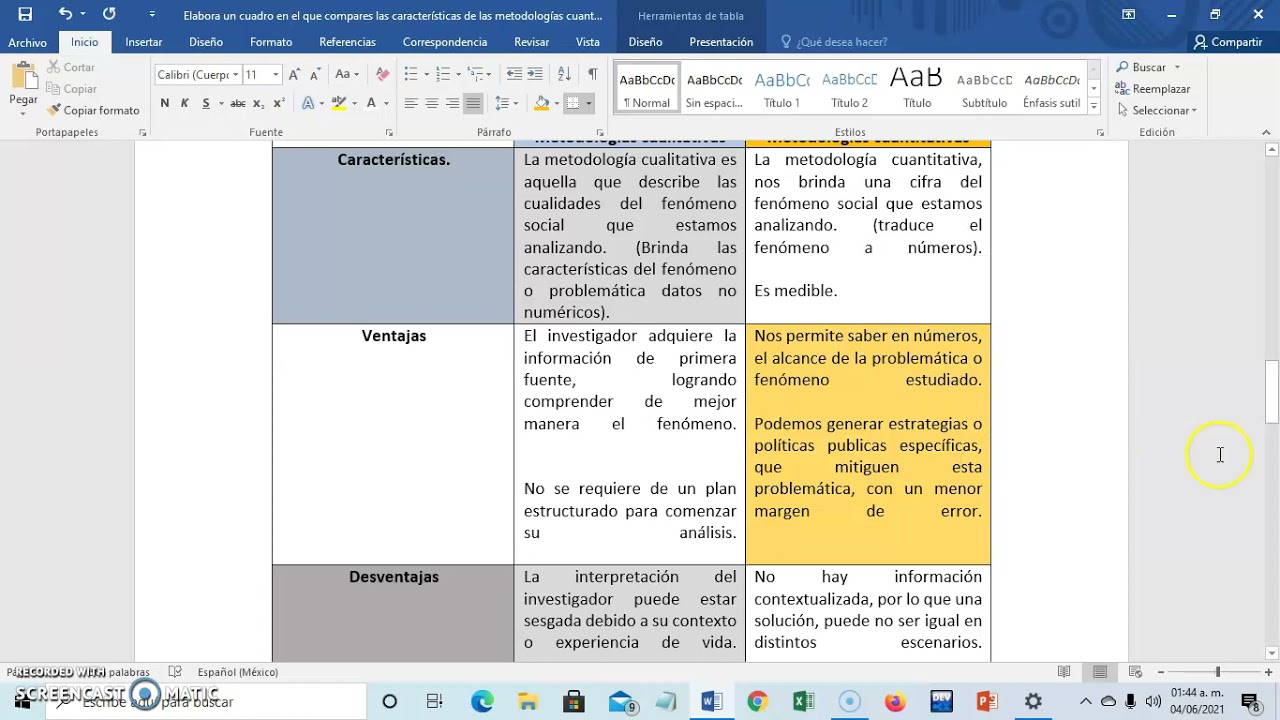Align text right
Viewport: 1280px width, 720px height.
pos(453,103)
